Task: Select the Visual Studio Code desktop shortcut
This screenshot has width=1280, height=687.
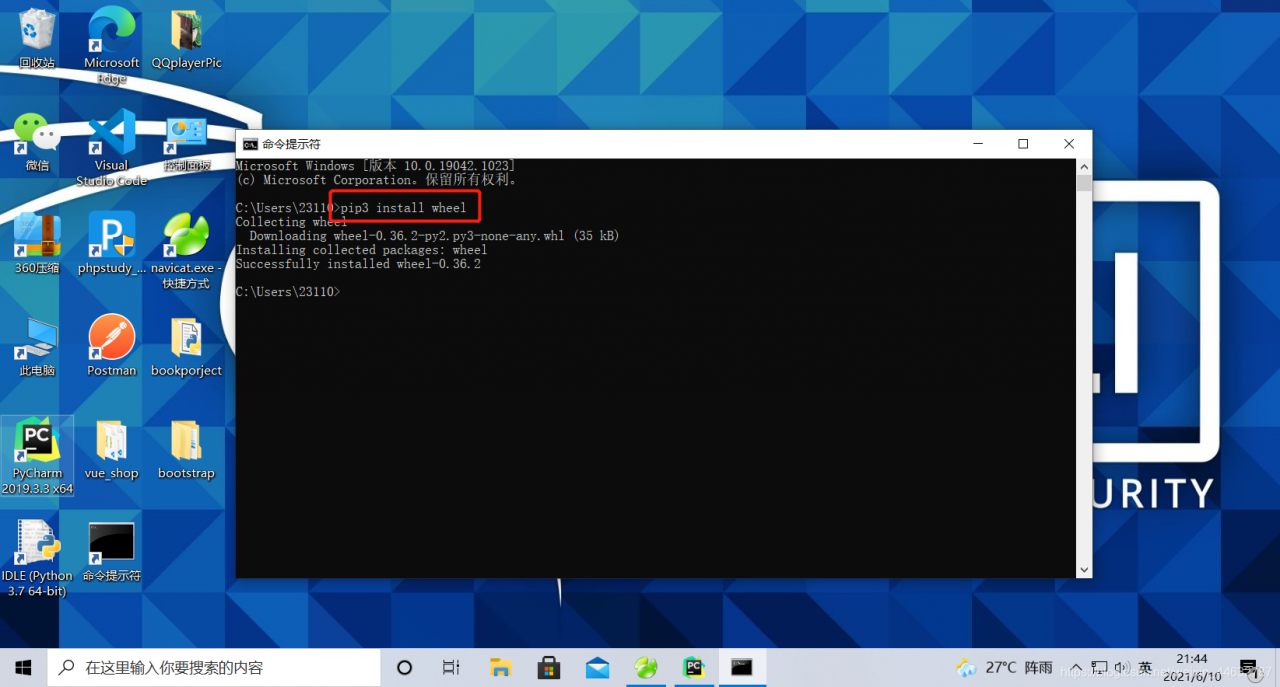Action: (x=112, y=147)
